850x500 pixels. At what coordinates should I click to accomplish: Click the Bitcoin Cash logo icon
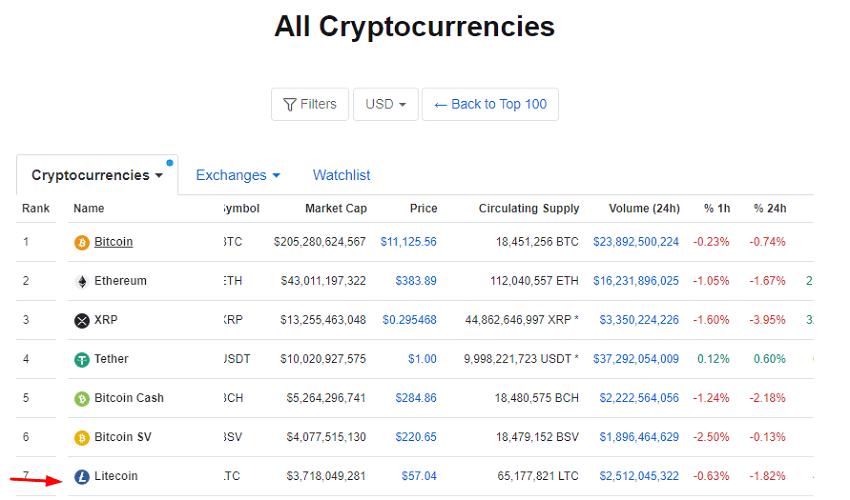pyautogui.click(x=82, y=399)
